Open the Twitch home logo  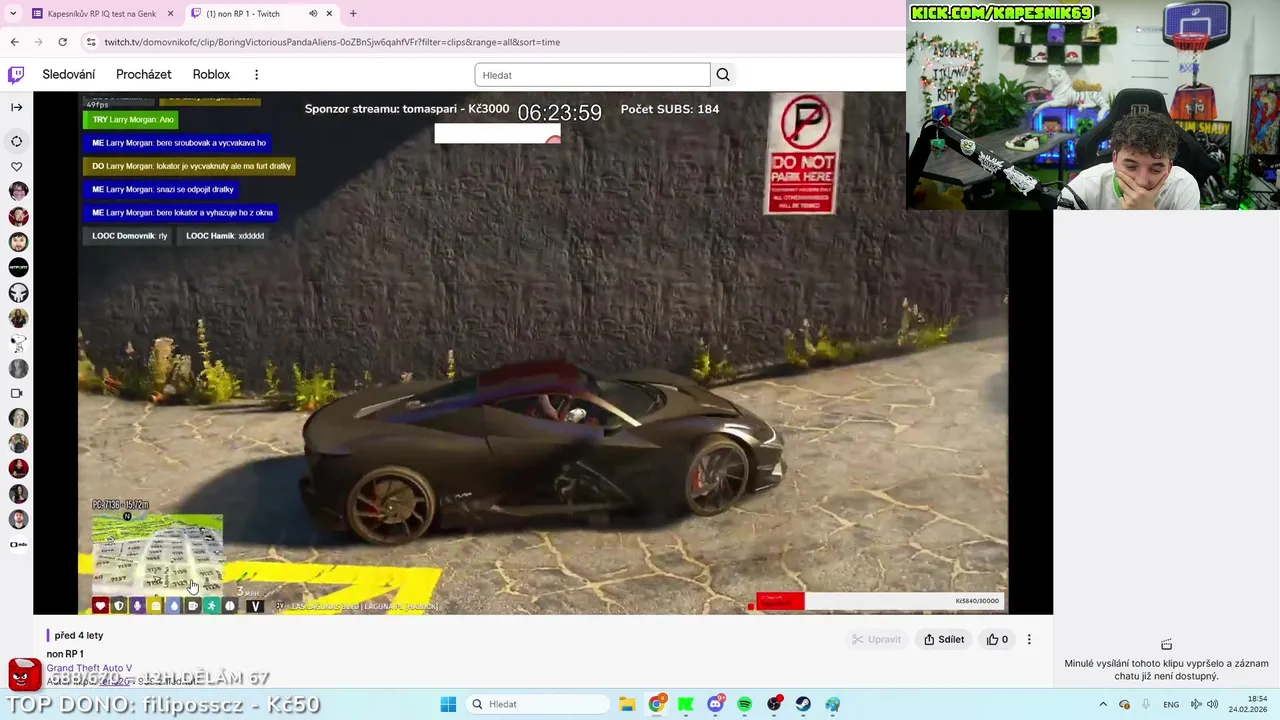tap(16, 75)
